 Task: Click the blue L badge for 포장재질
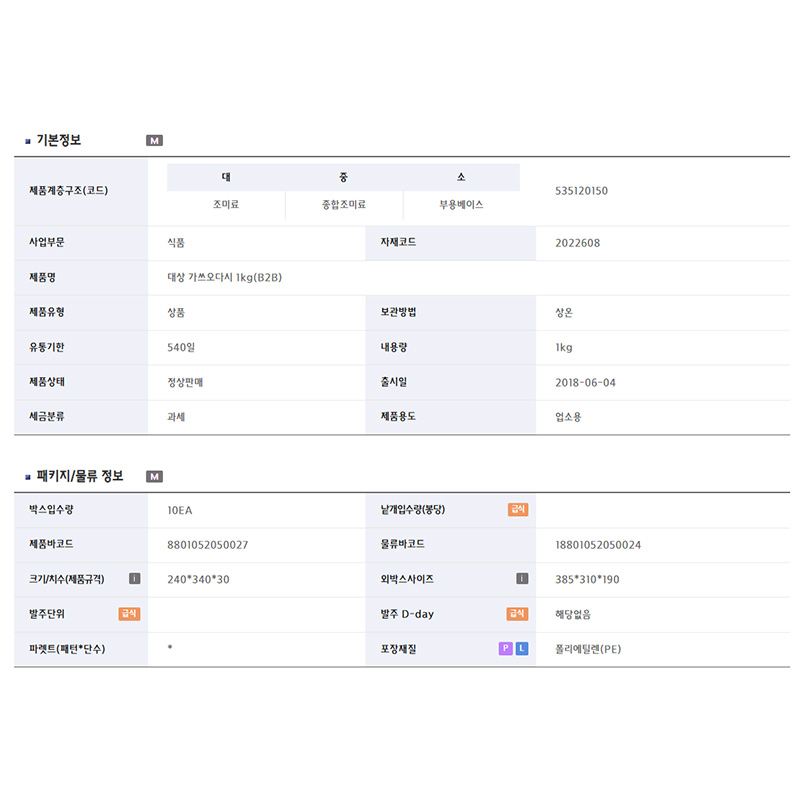(x=522, y=649)
